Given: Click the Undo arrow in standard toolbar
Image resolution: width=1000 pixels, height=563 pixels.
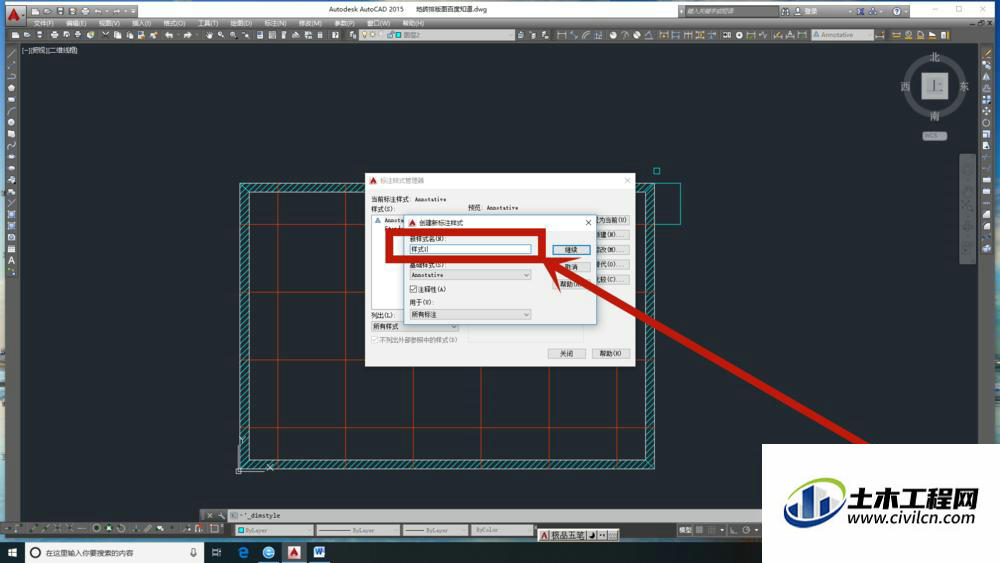Looking at the screenshot, I should tap(169, 35).
